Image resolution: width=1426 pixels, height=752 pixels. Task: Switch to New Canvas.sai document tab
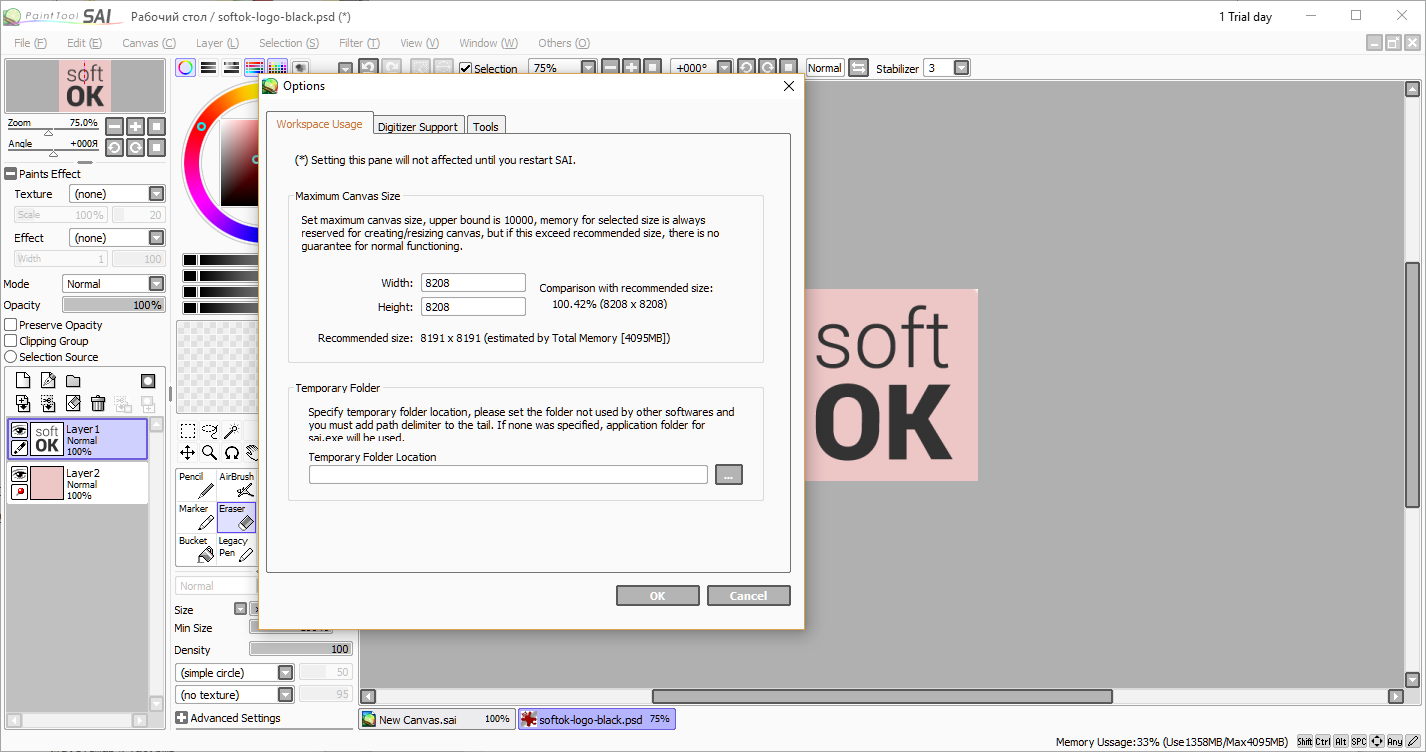[x=436, y=719]
